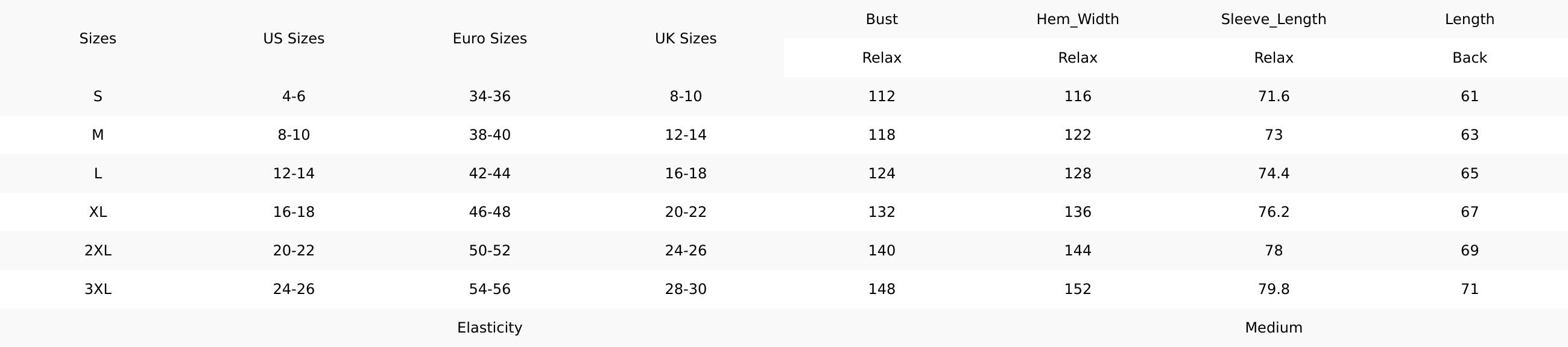Click US size 8-10 in M row
The image size is (1568, 347).
coord(293,135)
